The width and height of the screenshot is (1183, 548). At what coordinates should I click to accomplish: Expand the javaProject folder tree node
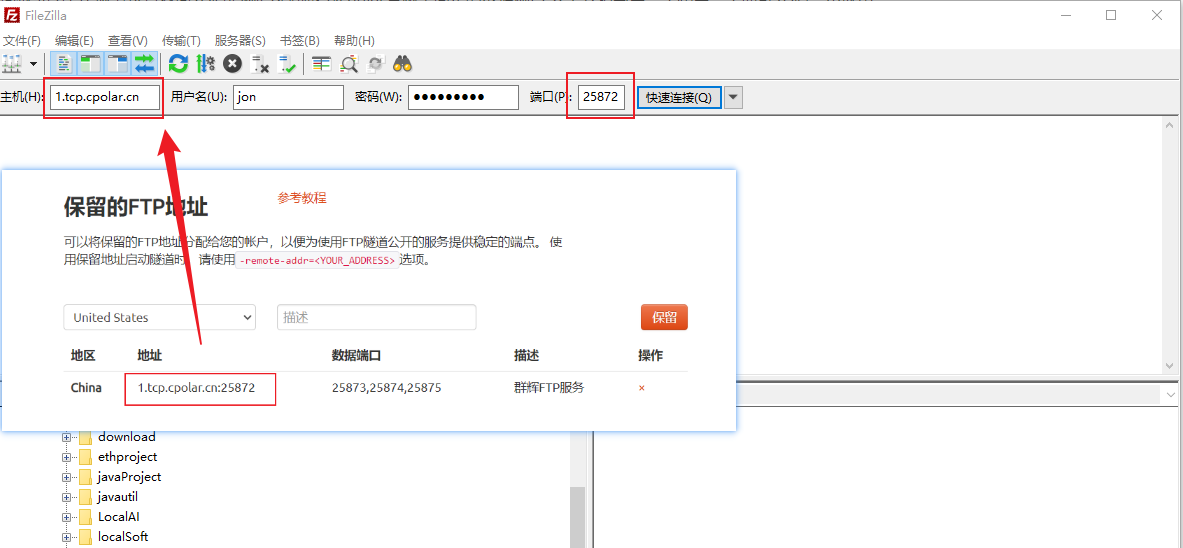coord(66,477)
